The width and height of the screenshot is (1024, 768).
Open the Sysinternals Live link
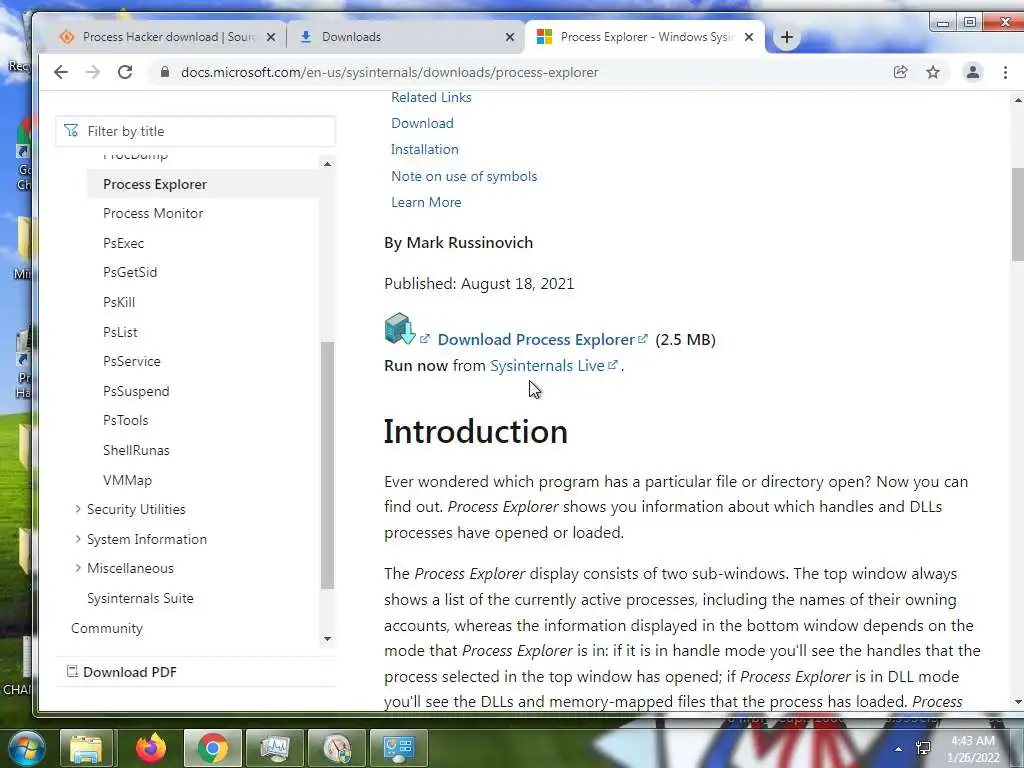click(x=547, y=366)
